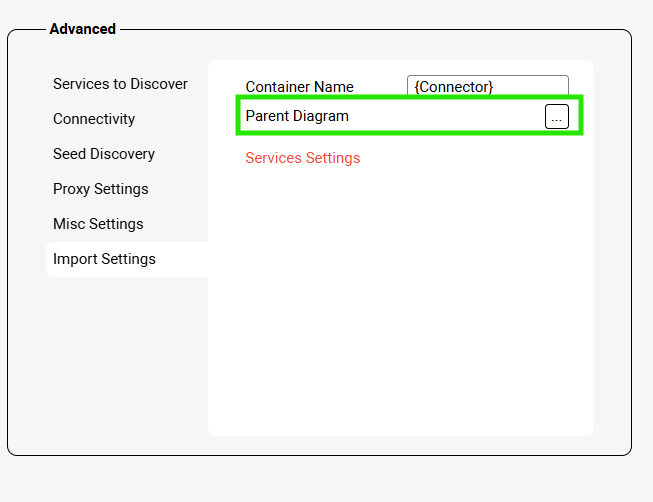Go to Proxy Settings tab

[x=101, y=189]
